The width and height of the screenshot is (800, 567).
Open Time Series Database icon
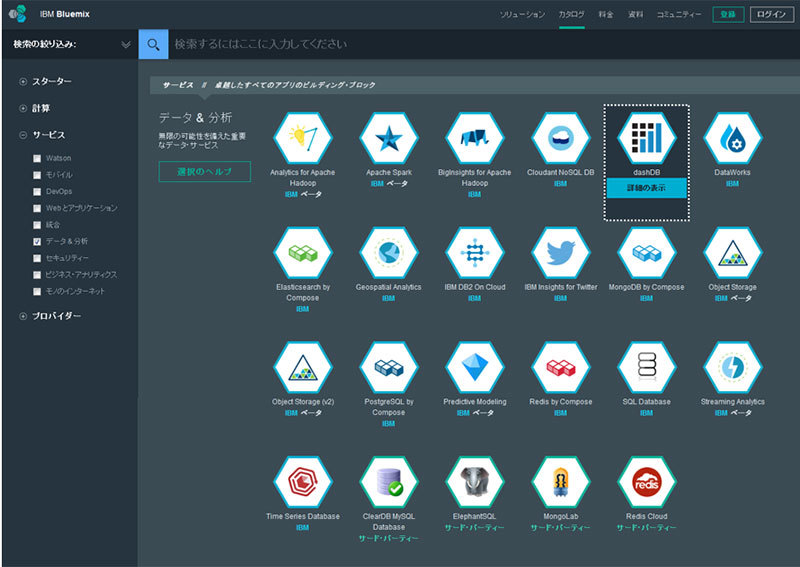(x=303, y=482)
